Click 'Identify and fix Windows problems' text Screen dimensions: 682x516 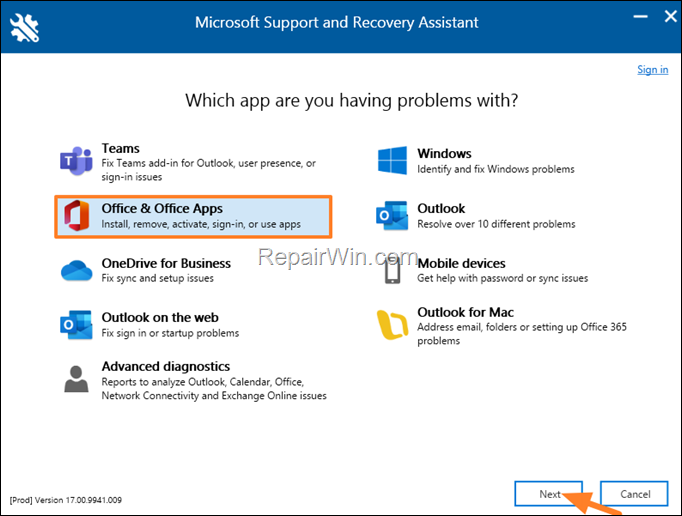(x=496, y=169)
